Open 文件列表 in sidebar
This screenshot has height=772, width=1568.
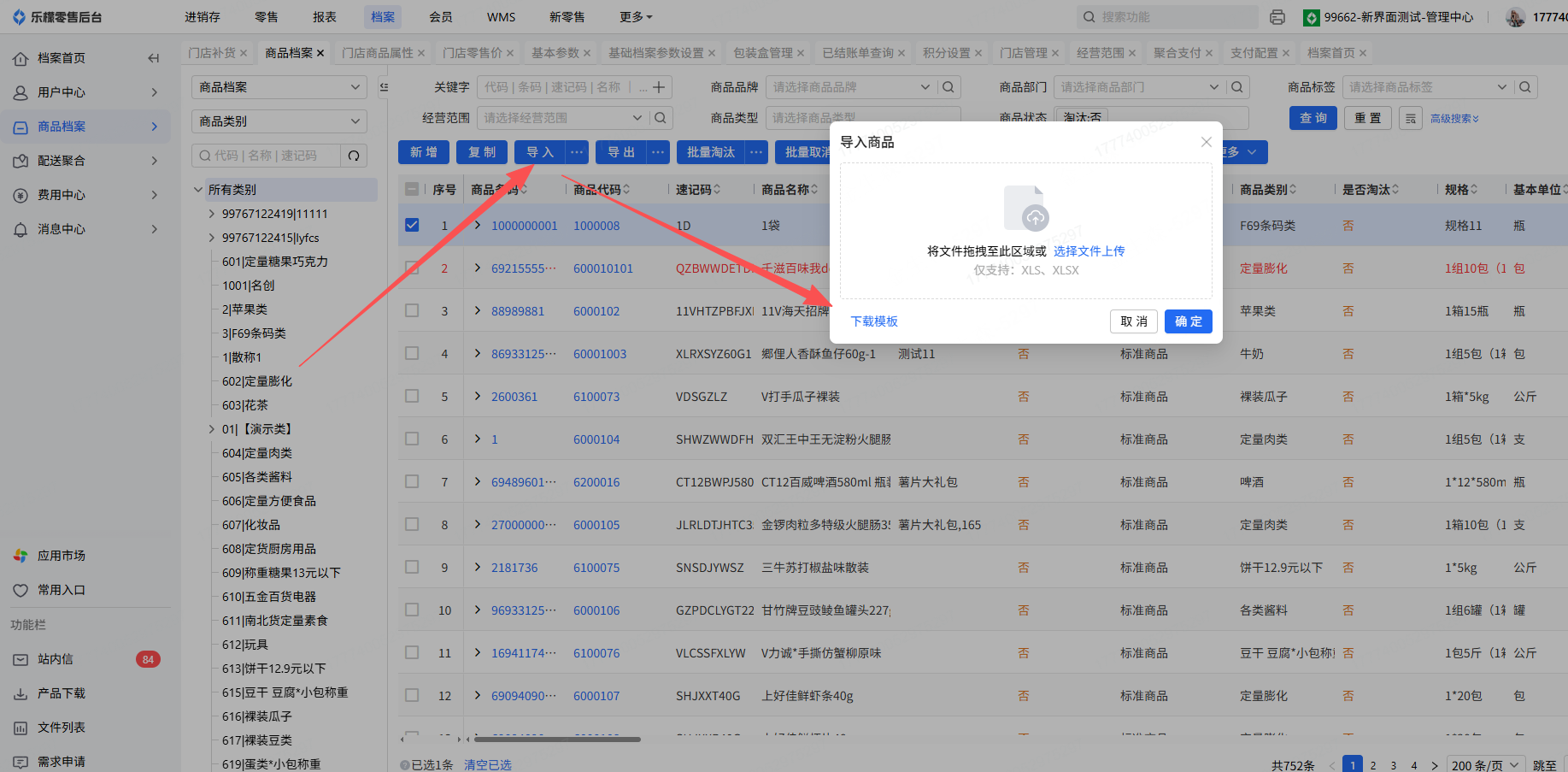(x=62, y=728)
